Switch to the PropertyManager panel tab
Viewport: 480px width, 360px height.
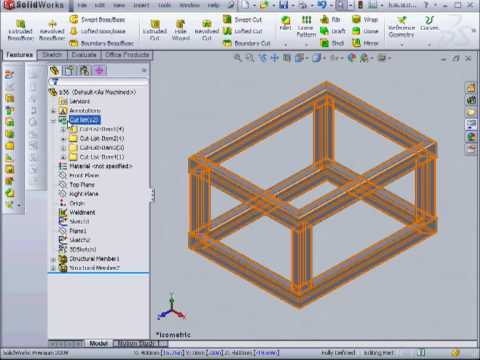coord(69,70)
